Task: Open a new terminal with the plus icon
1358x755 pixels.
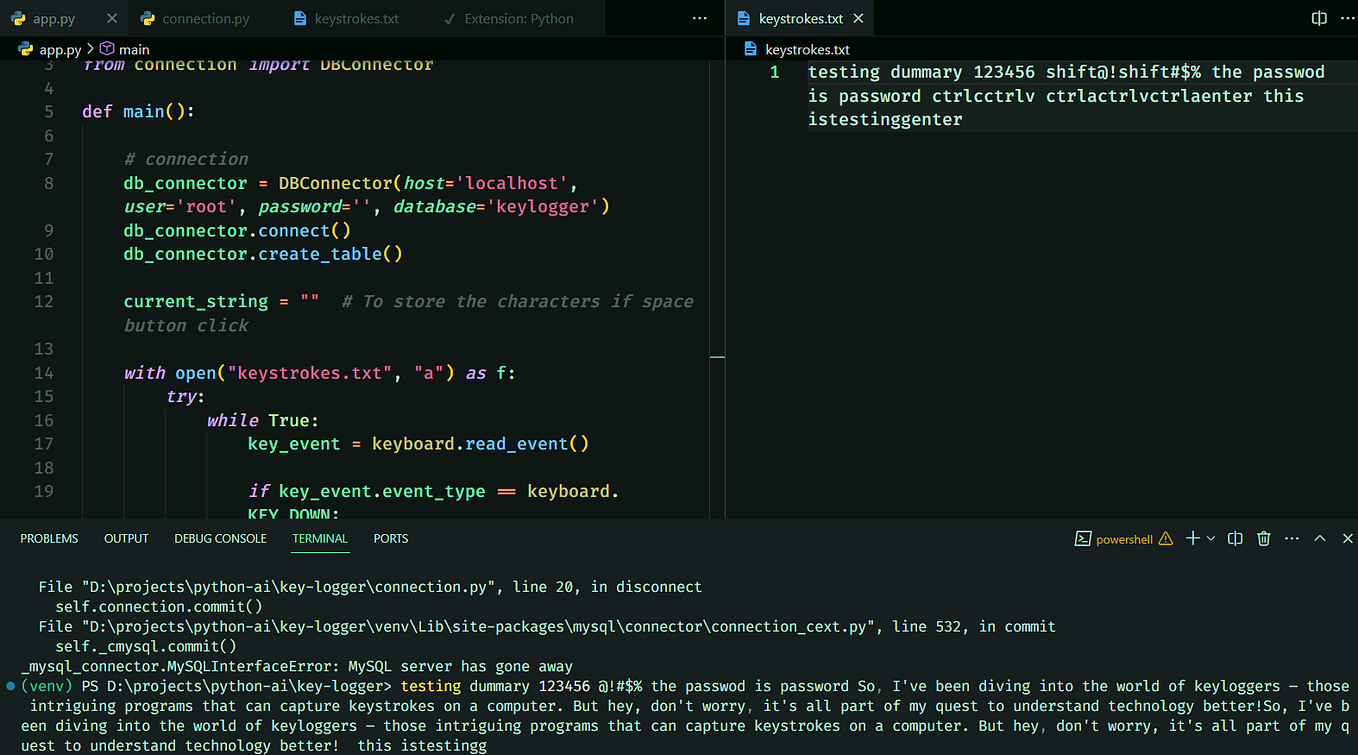Action: [1191, 538]
